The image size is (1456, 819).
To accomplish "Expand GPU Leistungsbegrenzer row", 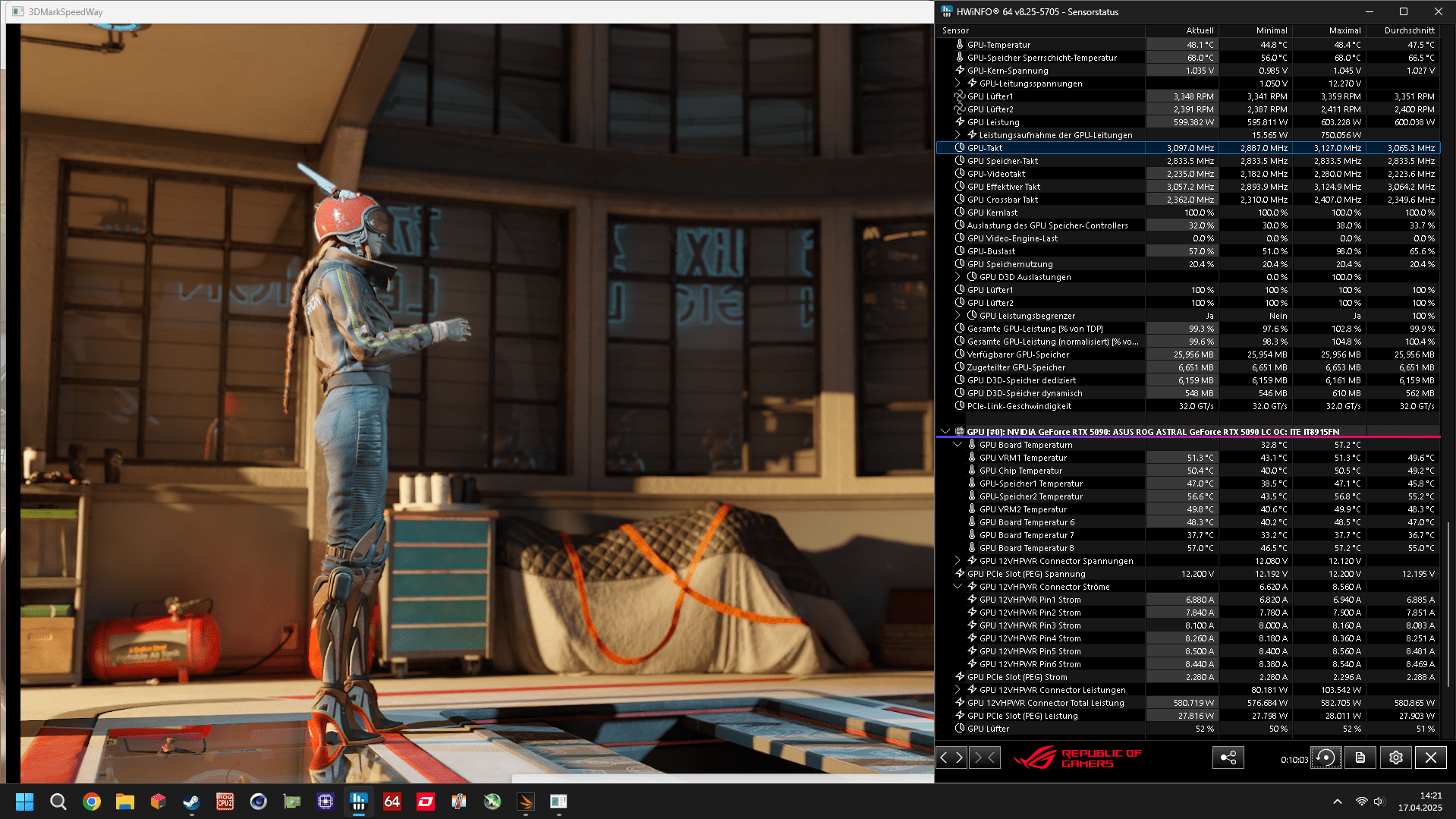I will coord(958,316).
